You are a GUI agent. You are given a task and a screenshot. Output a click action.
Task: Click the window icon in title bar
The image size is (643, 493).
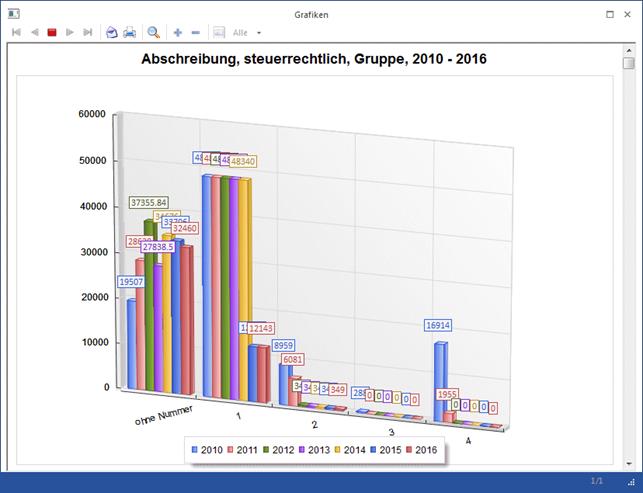[x=13, y=15]
